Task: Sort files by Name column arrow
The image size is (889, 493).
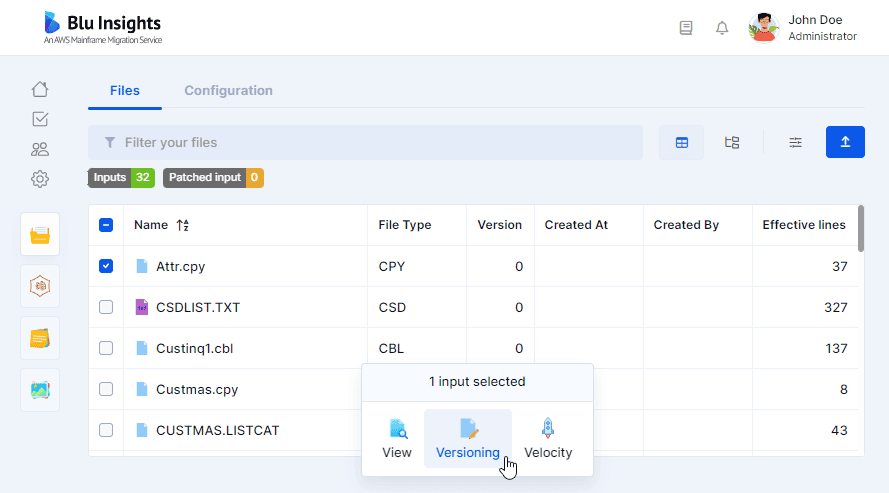Action: click(183, 225)
